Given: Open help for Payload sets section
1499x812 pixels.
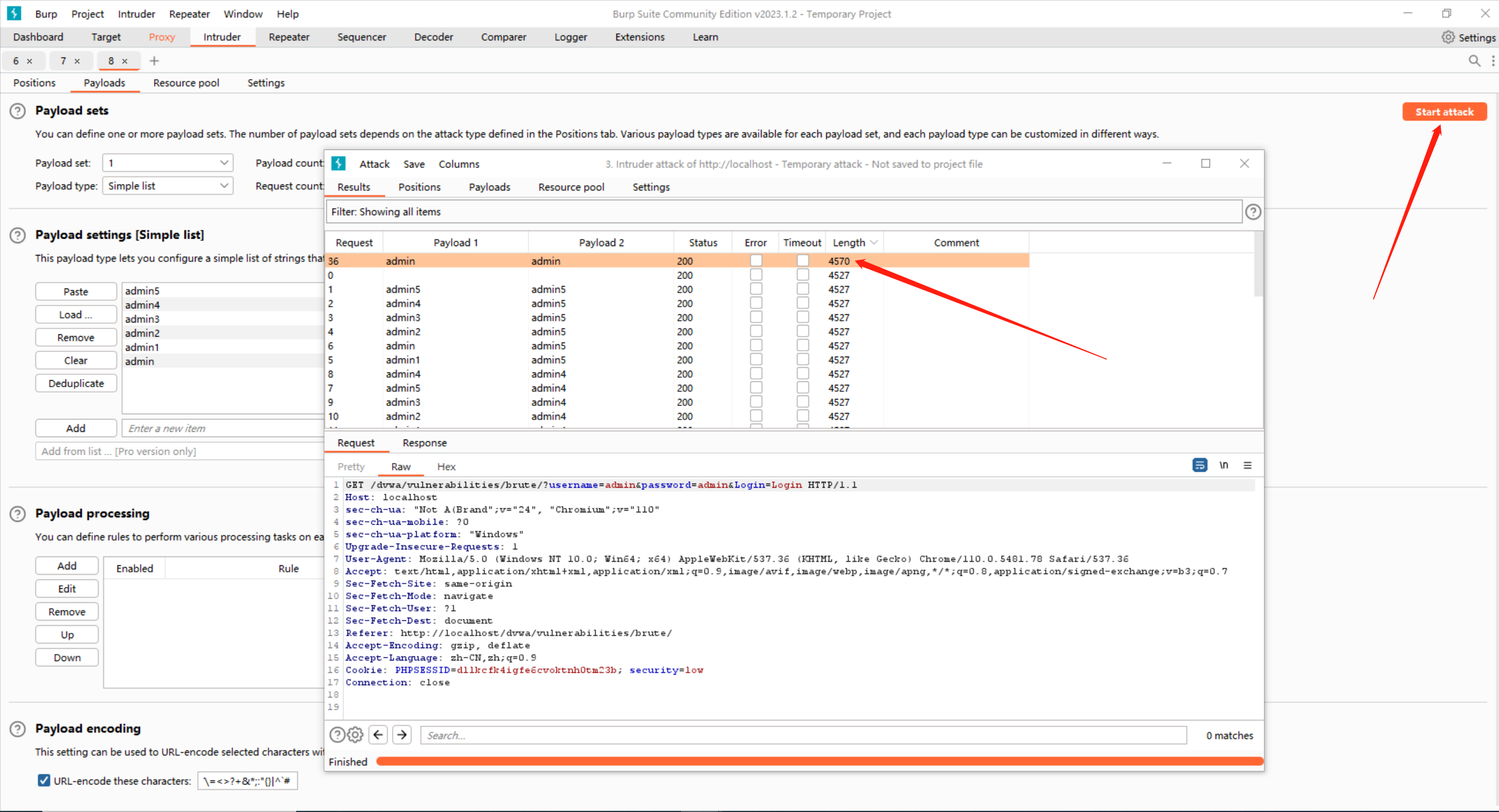Looking at the screenshot, I should 18,111.
